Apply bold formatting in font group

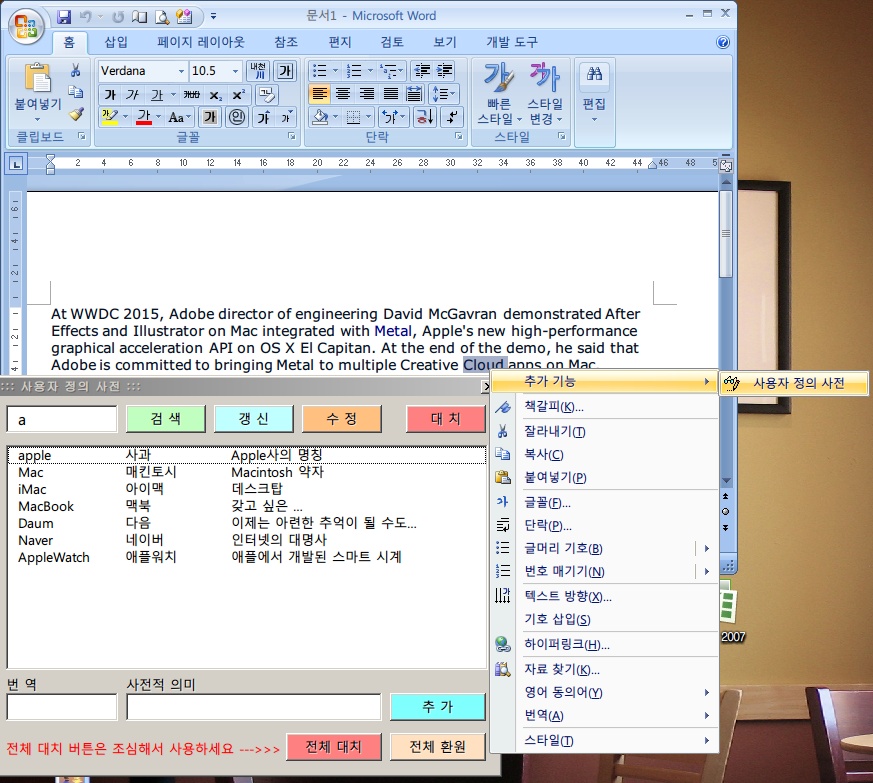[110, 95]
